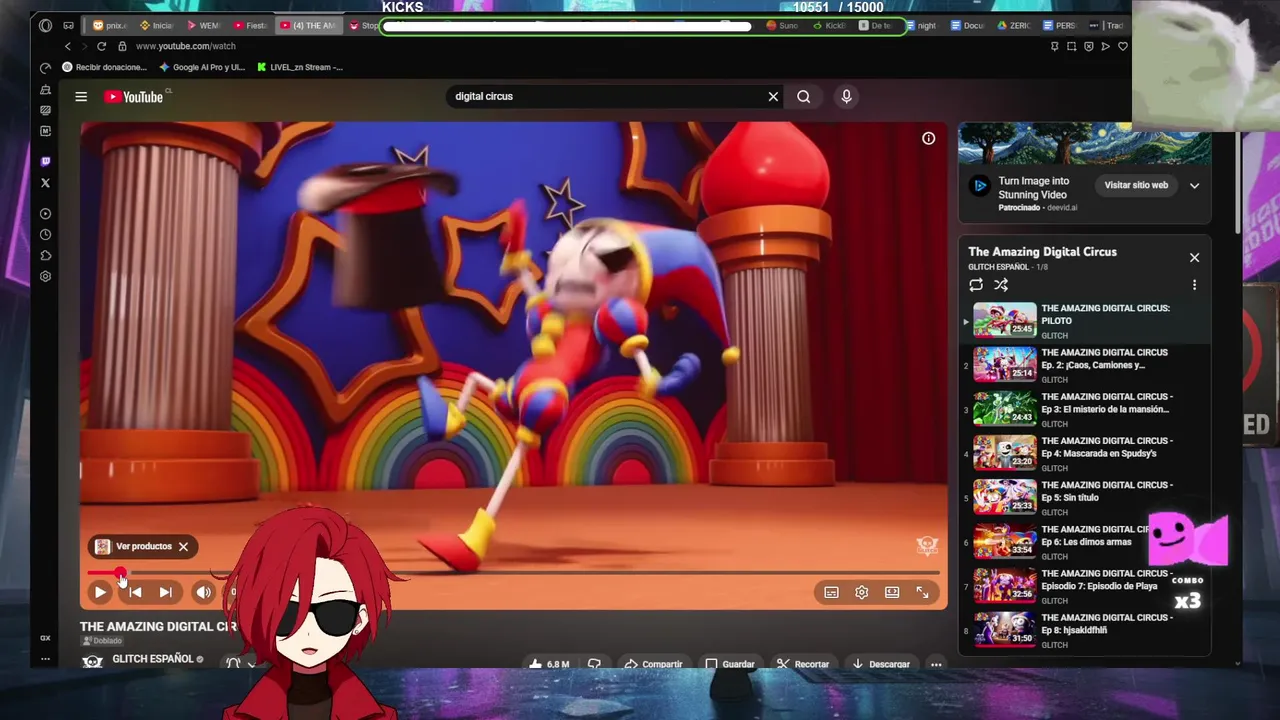The height and width of the screenshot is (720, 1280).
Task: Close The Amazing Digital Circus playlist panel
Action: (1194, 257)
